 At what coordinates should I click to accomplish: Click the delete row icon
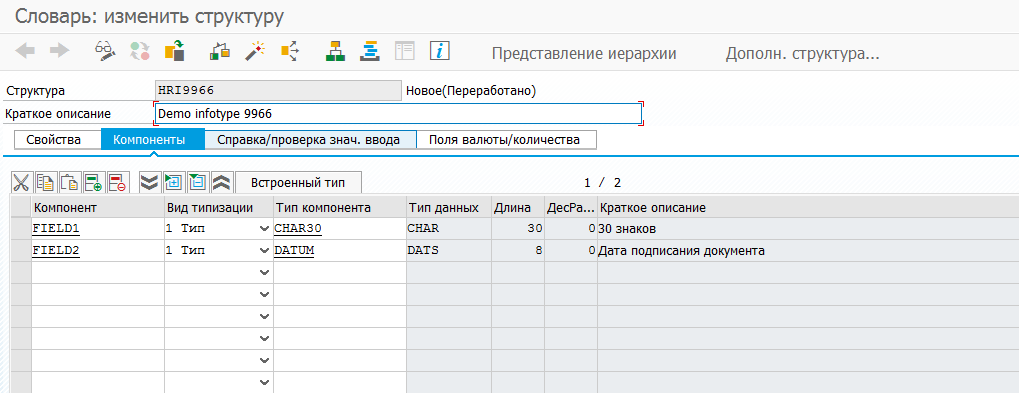click(119, 183)
